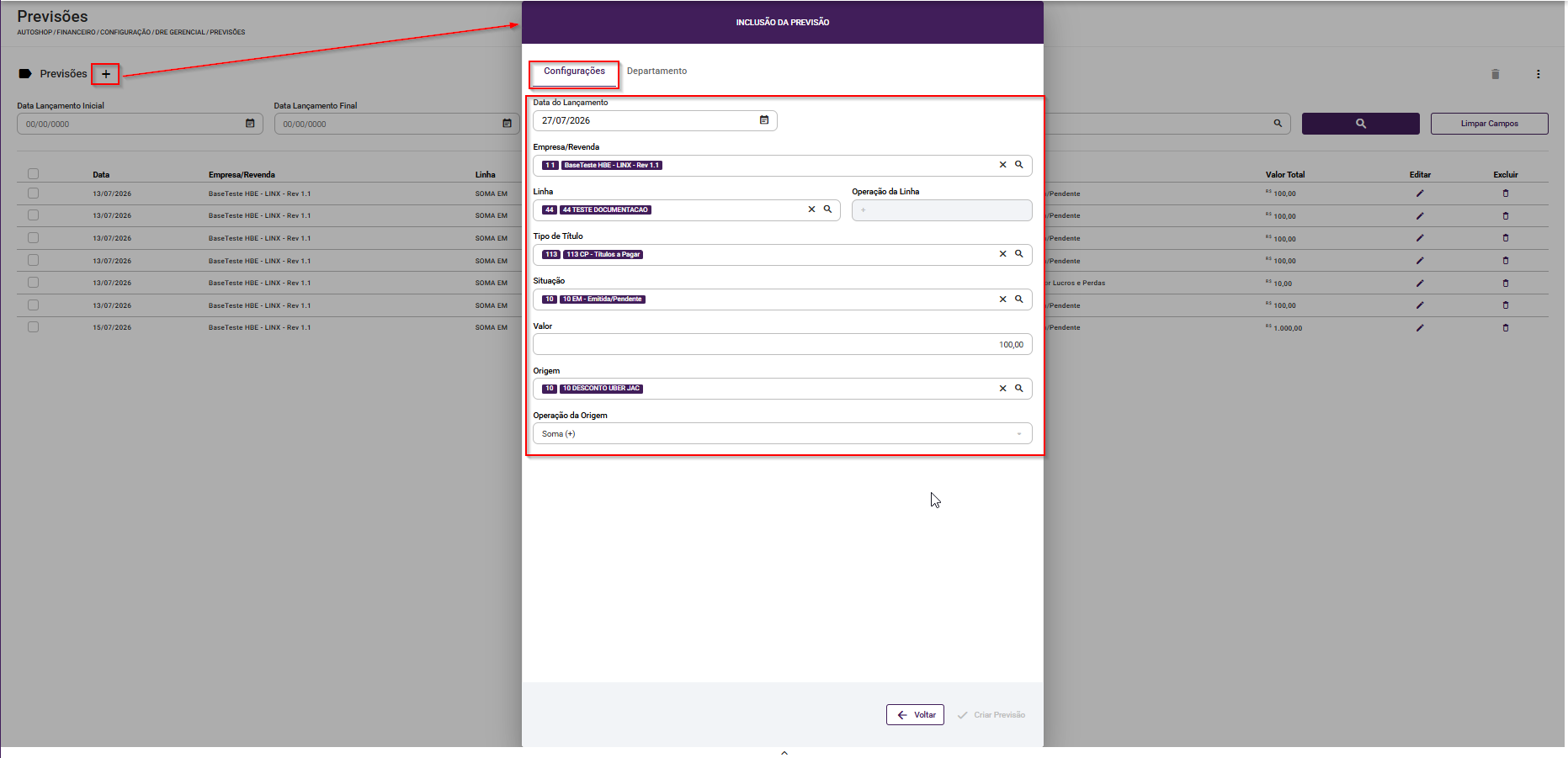Click magnifier inside background filter field
This screenshot has width=1568, height=758.
pyautogui.click(x=1278, y=124)
